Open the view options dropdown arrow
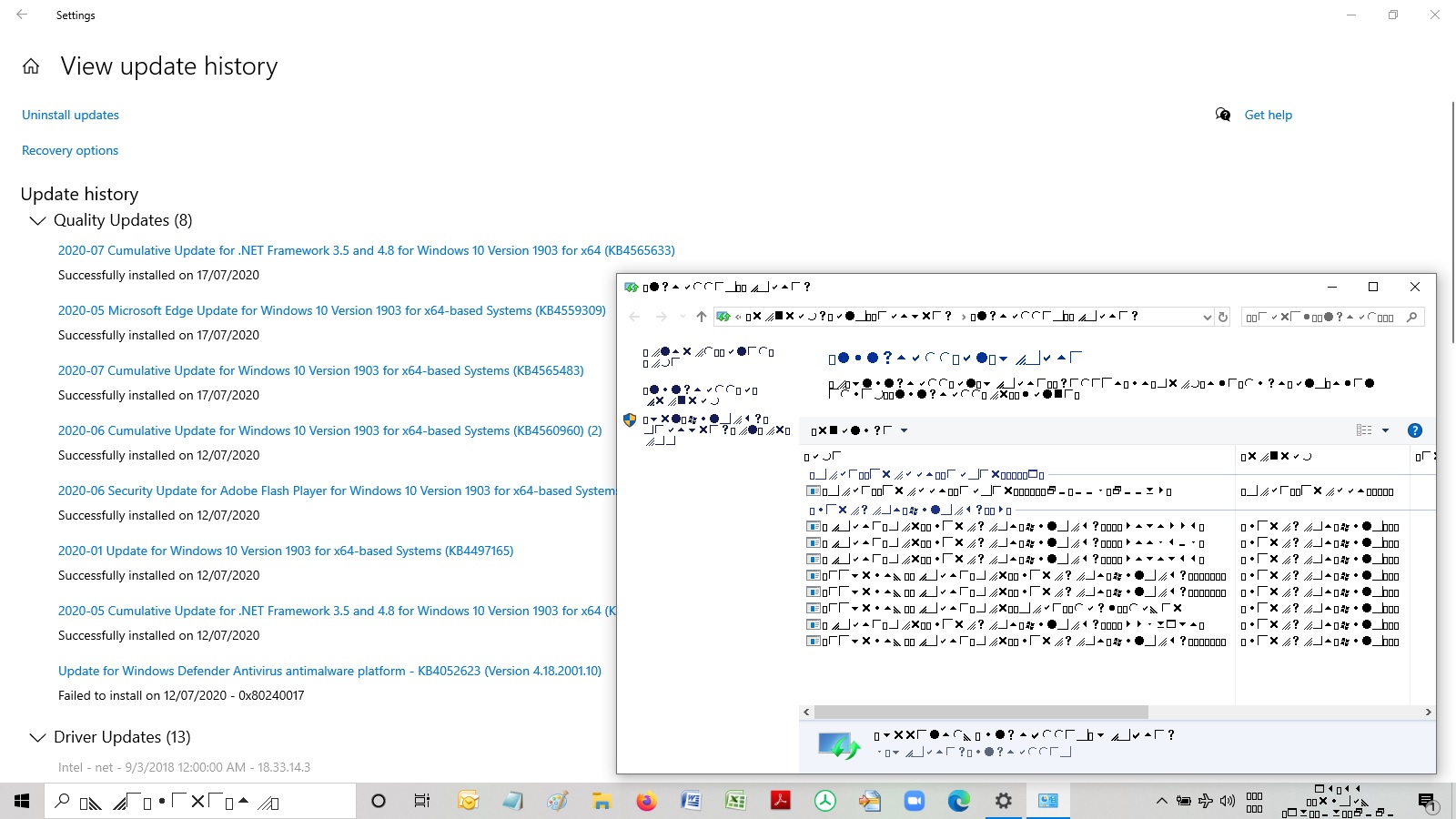 pos(1385,430)
